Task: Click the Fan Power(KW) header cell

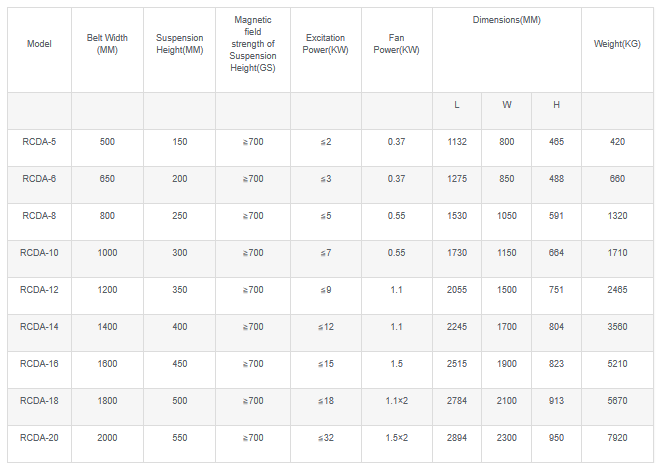Action: point(397,44)
